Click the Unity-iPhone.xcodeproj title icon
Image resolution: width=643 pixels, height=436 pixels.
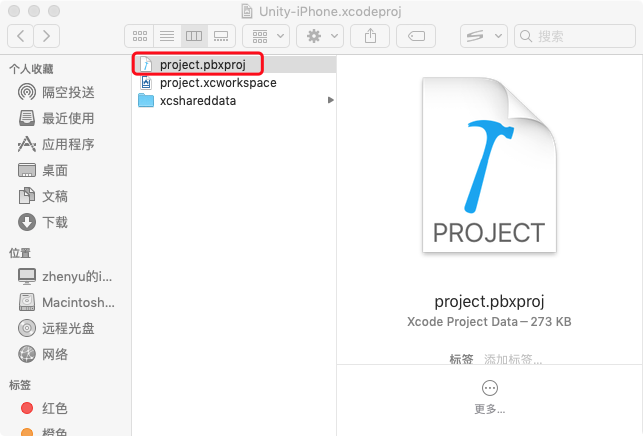tap(247, 11)
